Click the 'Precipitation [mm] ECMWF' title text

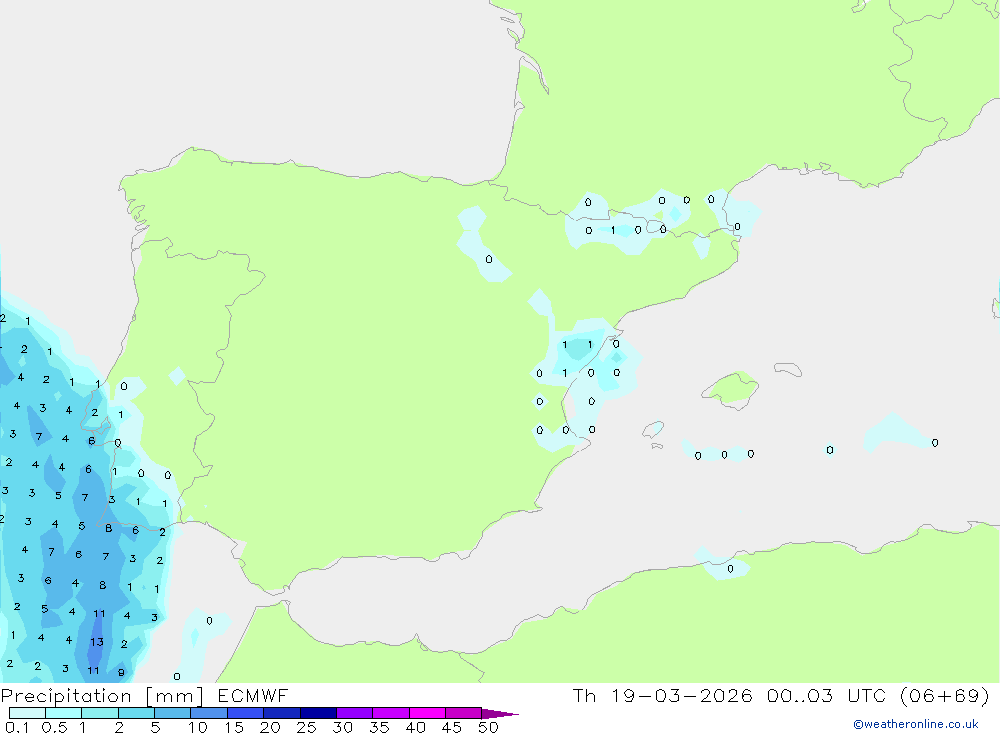tap(145, 695)
